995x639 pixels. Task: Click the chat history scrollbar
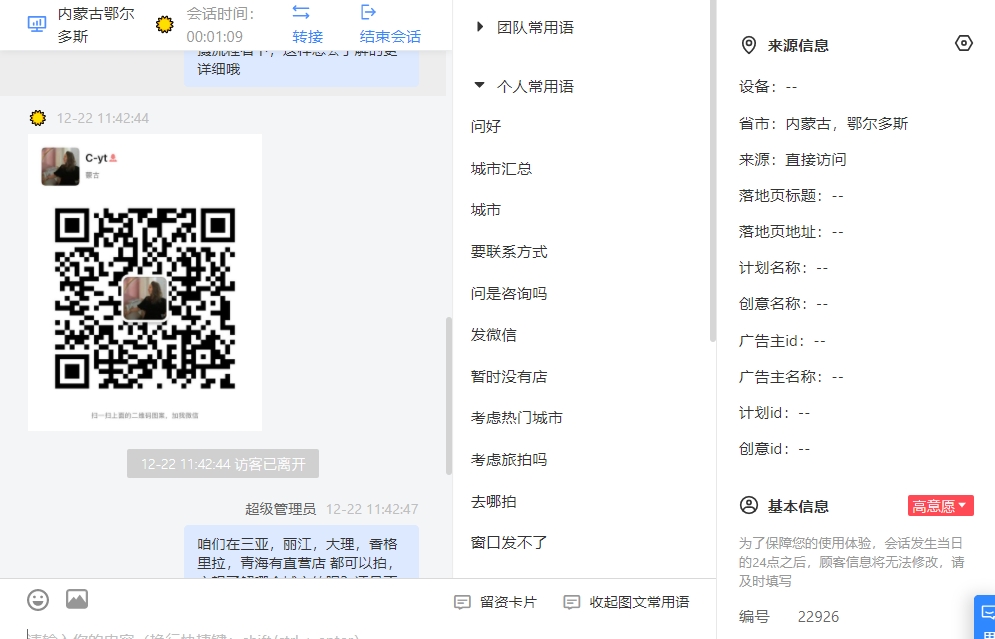click(x=449, y=397)
